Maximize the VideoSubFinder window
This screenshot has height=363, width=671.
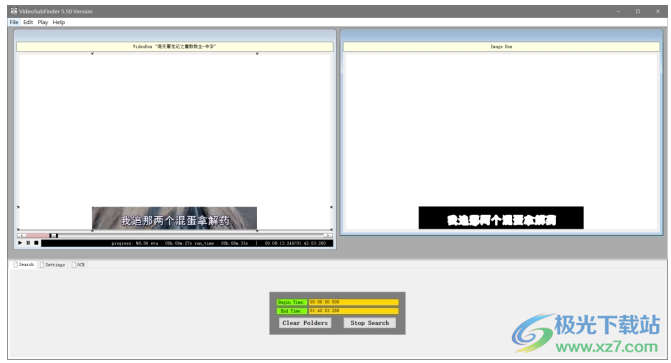(638, 12)
